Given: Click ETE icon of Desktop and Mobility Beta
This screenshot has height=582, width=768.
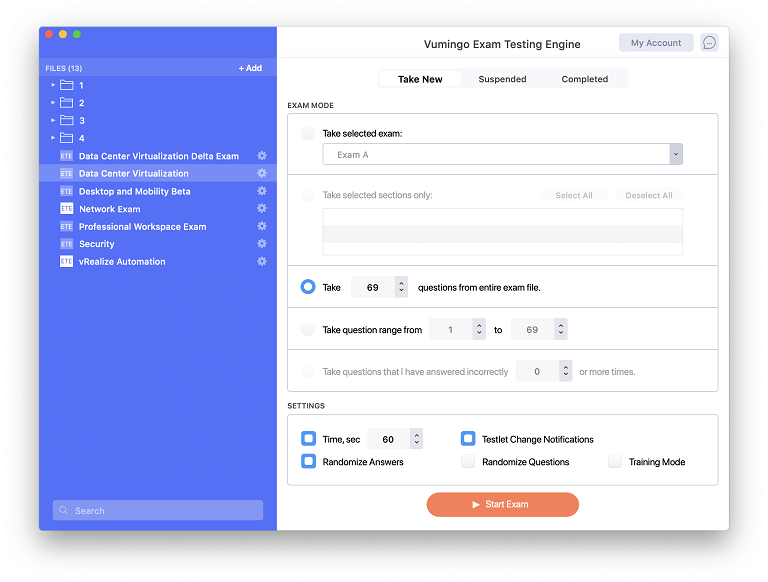Looking at the screenshot, I should [67, 191].
